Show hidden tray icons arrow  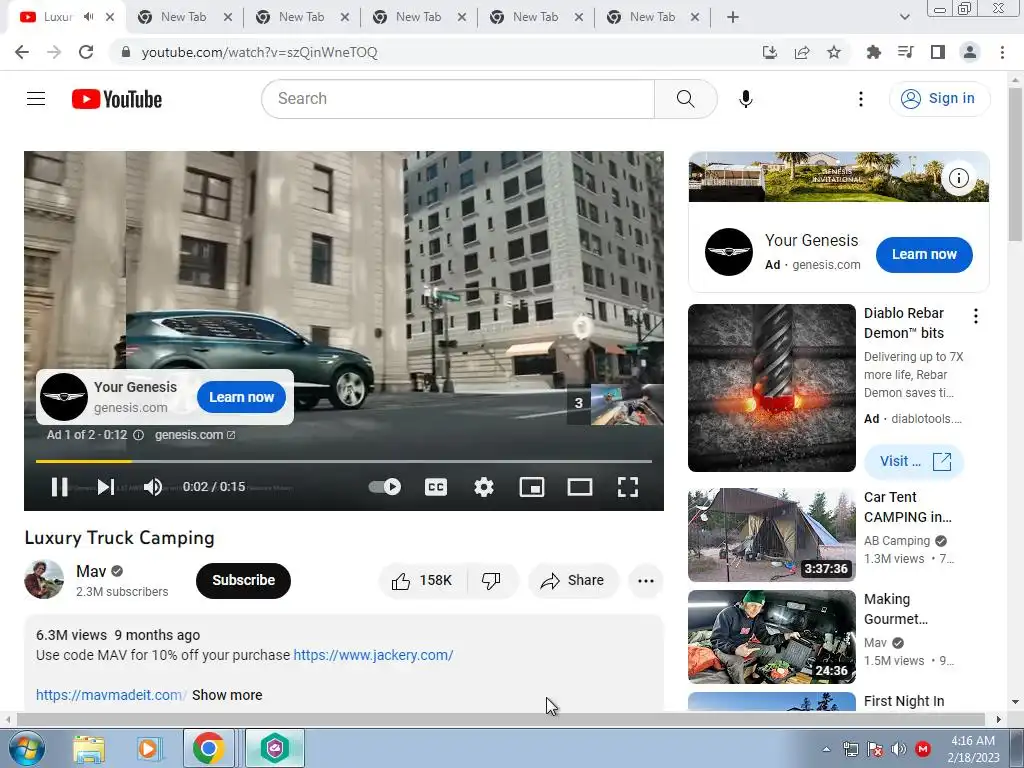[826, 749]
